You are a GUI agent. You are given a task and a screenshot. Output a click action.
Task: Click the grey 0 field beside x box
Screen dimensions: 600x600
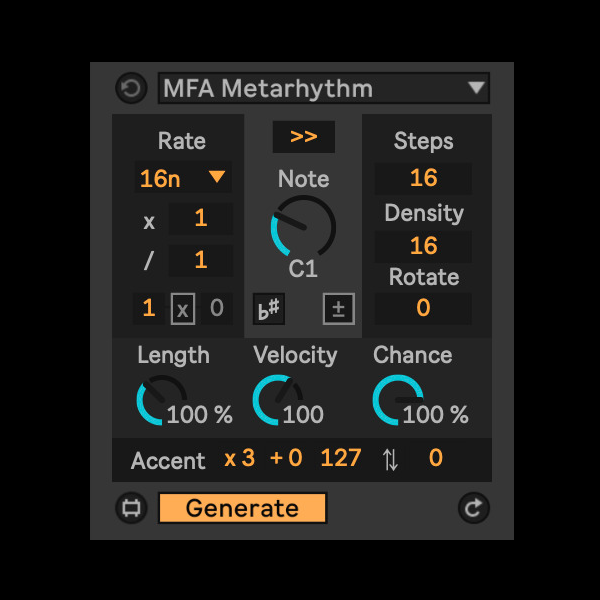click(x=217, y=308)
